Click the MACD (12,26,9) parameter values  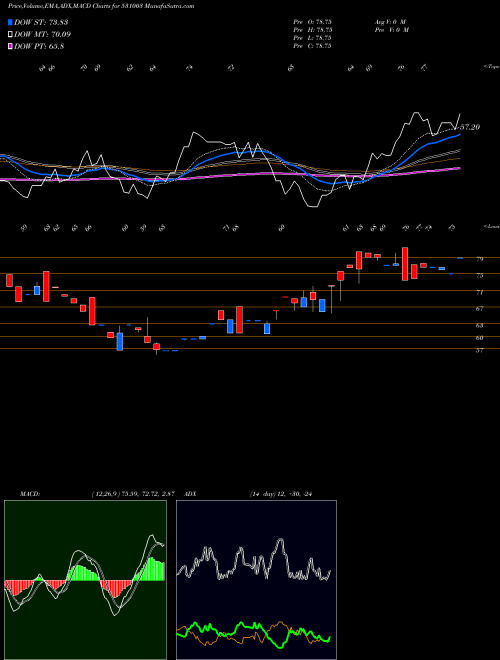133,494
